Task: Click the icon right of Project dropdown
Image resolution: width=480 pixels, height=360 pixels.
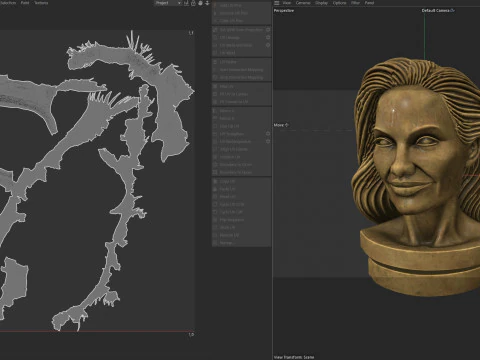Action: click(186, 3)
